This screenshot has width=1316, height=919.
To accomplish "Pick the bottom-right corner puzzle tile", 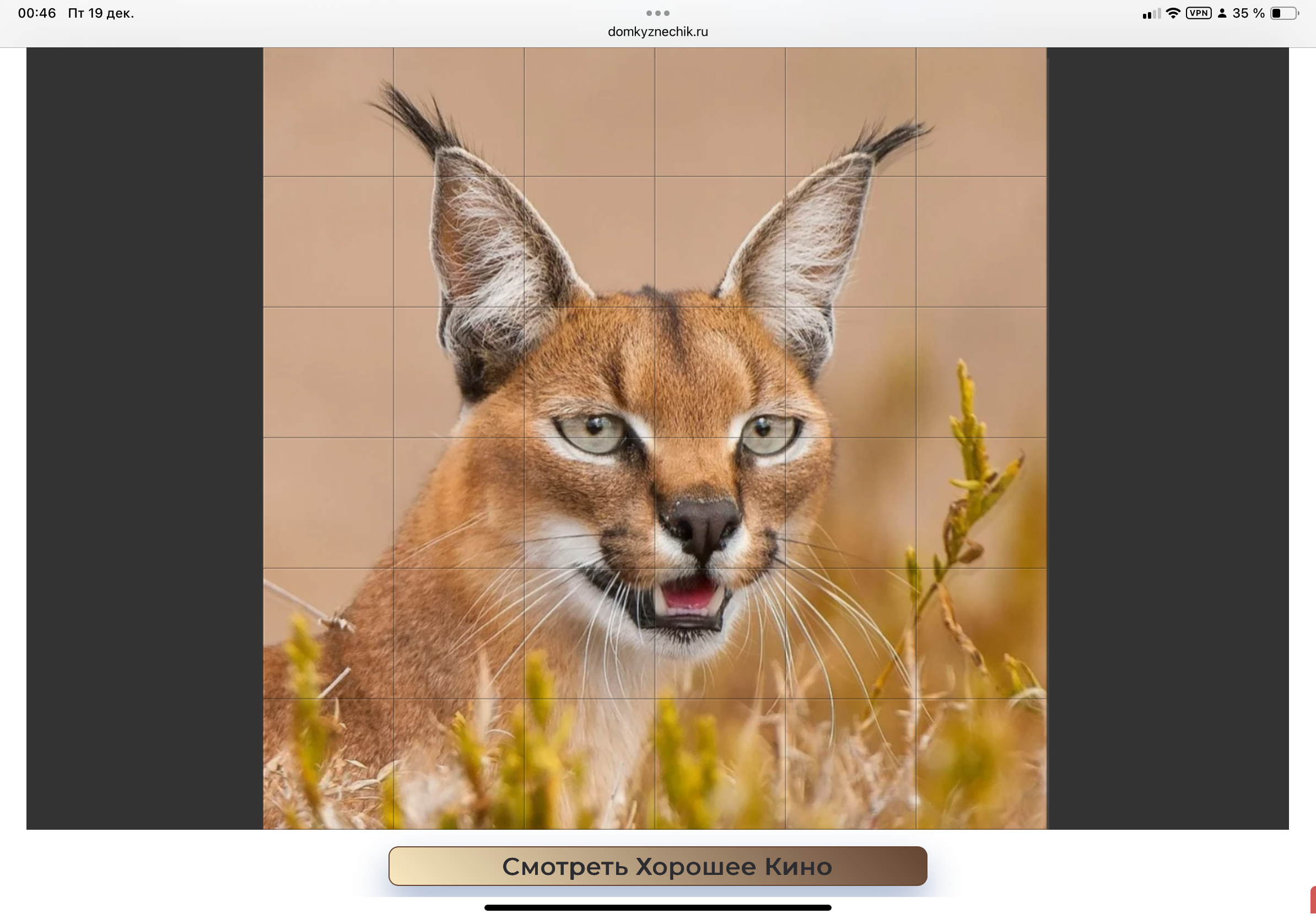I will coord(981,764).
